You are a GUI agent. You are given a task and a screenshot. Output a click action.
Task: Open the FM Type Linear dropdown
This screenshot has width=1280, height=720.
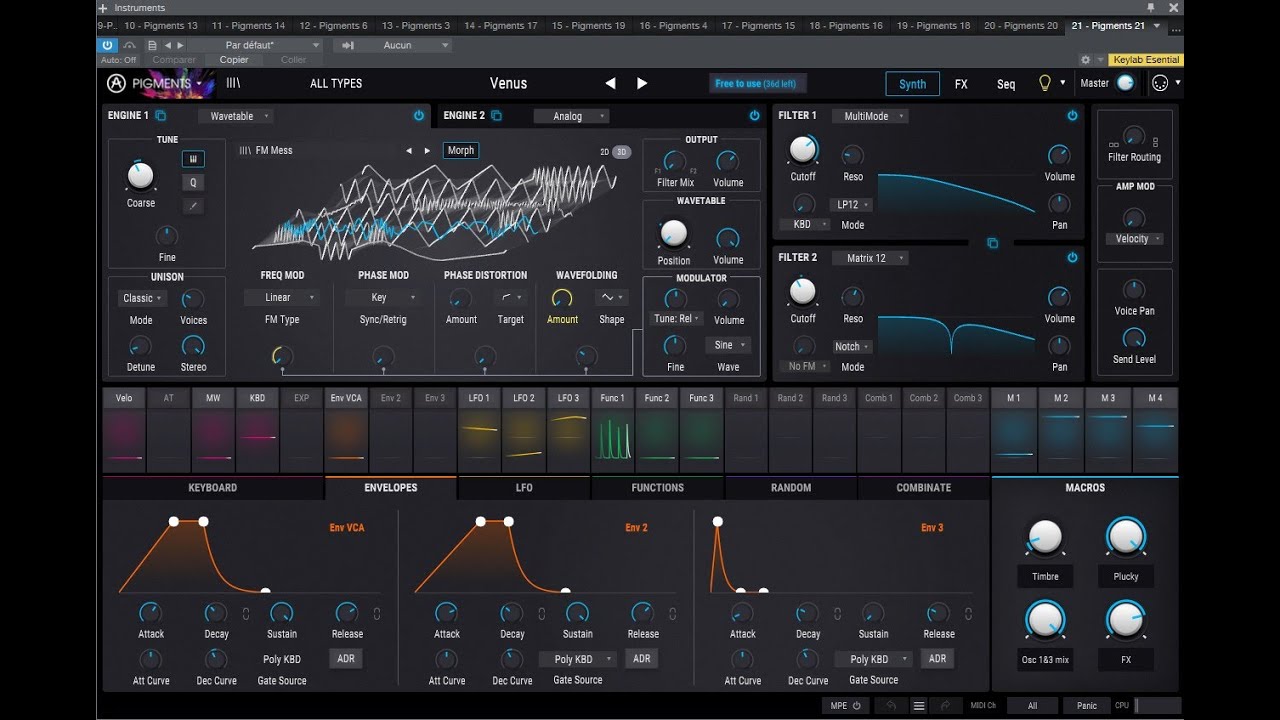(x=282, y=297)
